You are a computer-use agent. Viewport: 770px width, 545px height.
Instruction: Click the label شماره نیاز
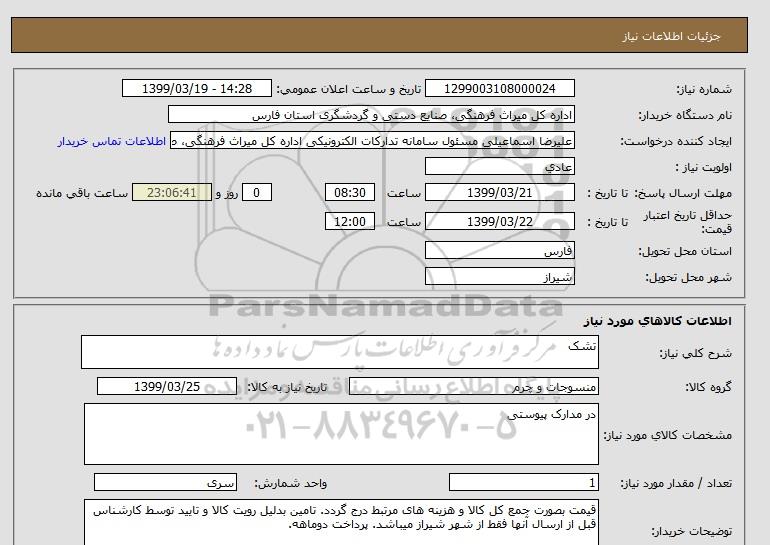pos(704,89)
